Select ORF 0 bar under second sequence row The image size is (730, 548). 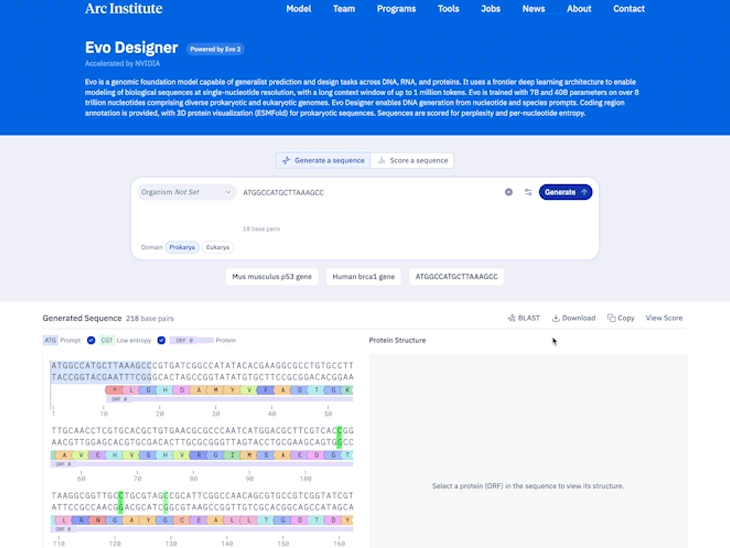tap(202, 464)
